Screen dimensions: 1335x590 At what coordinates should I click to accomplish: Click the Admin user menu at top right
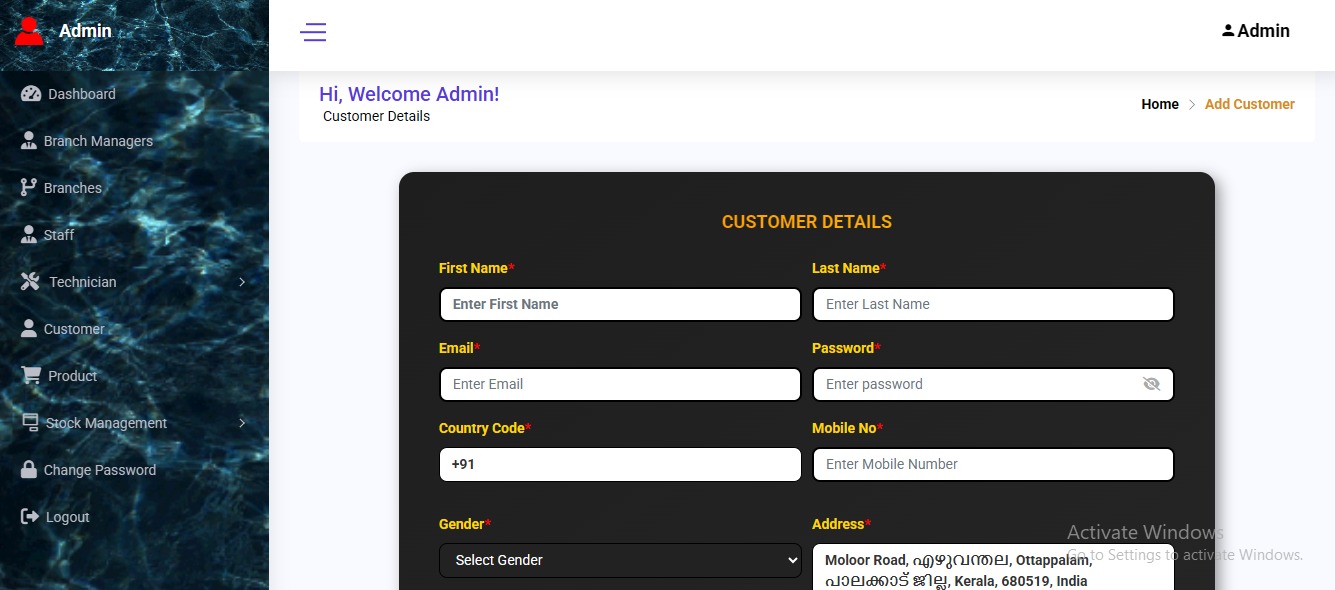1256,31
